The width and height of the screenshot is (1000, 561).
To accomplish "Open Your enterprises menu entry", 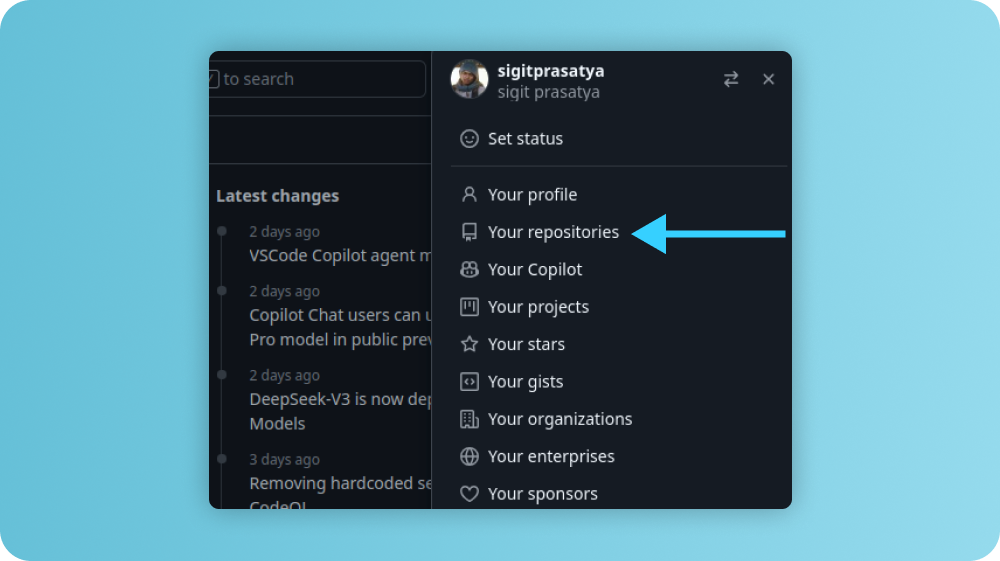I will pyautogui.click(x=551, y=457).
